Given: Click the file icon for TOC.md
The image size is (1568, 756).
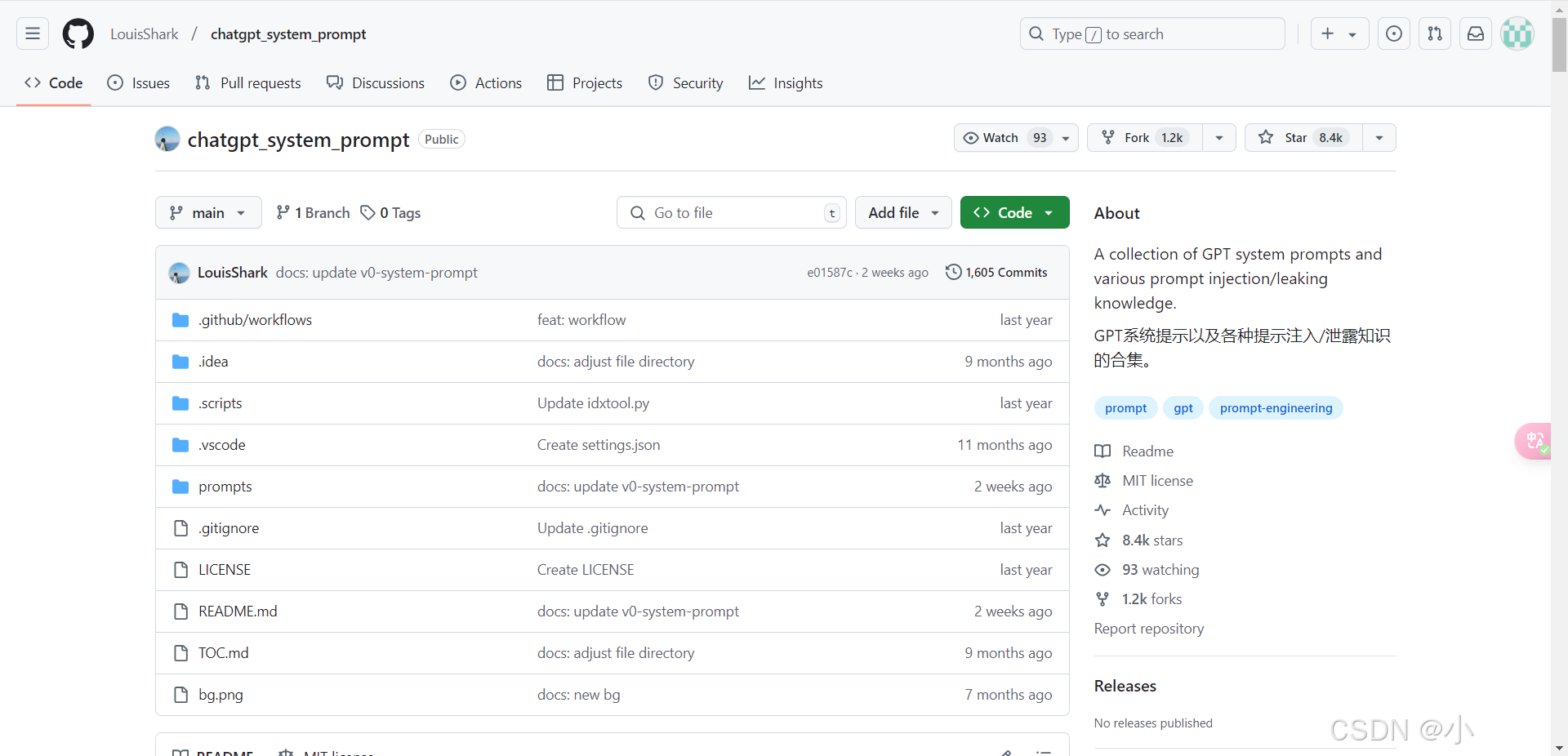Looking at the screenshot, I should click(180, 653).
